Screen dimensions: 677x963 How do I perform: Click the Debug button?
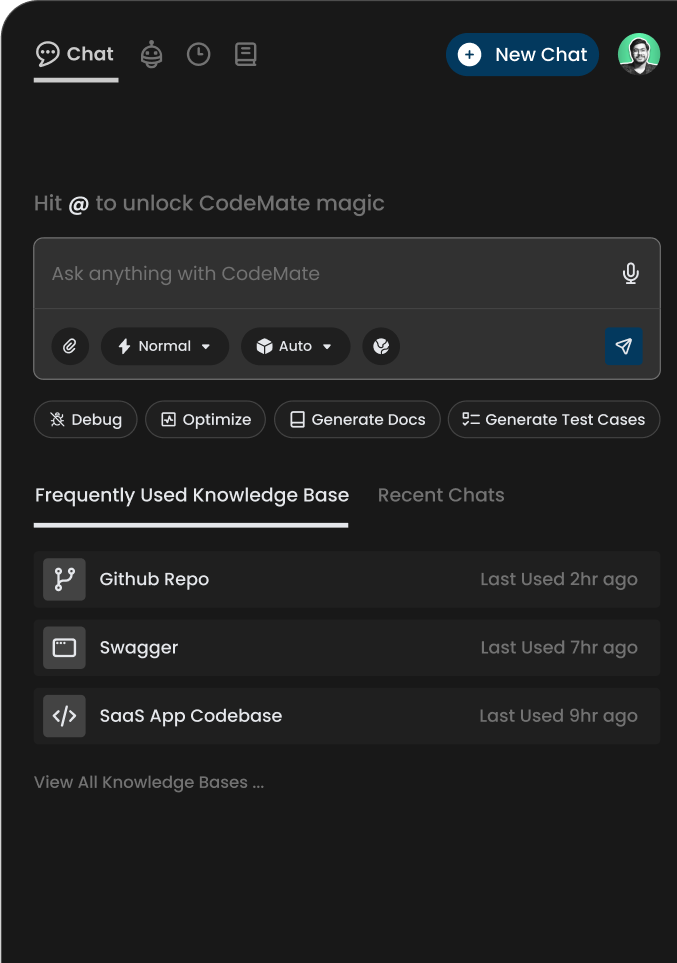click(85, 420)
